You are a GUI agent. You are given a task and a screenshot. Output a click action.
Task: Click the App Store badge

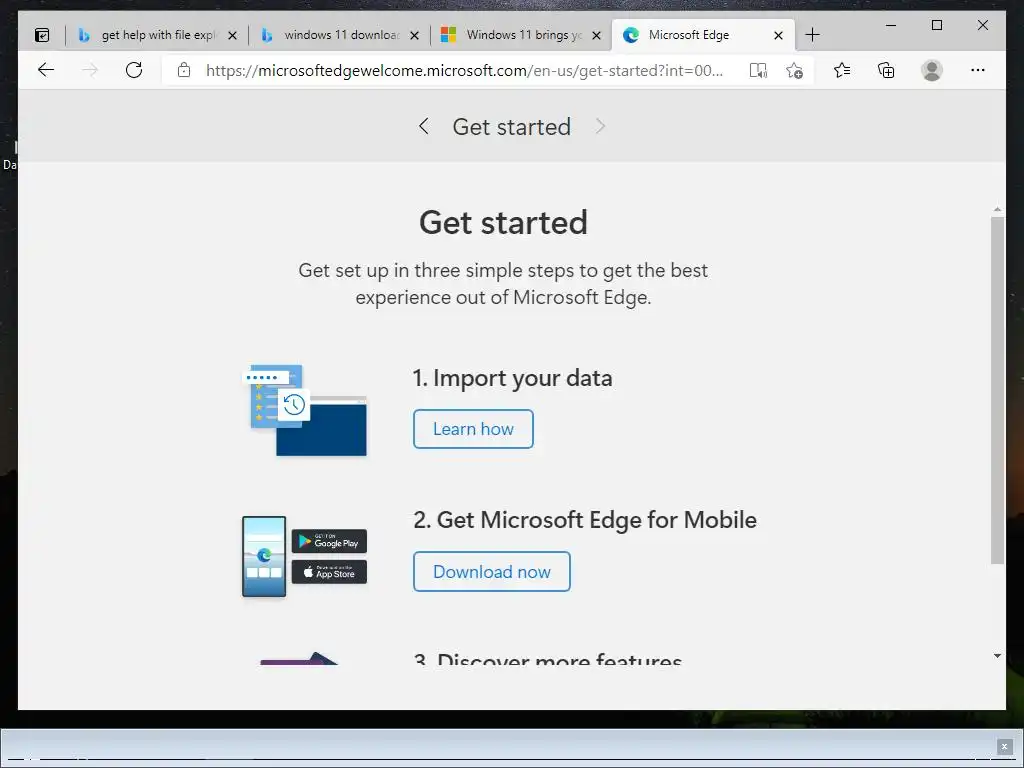point(329,572)
